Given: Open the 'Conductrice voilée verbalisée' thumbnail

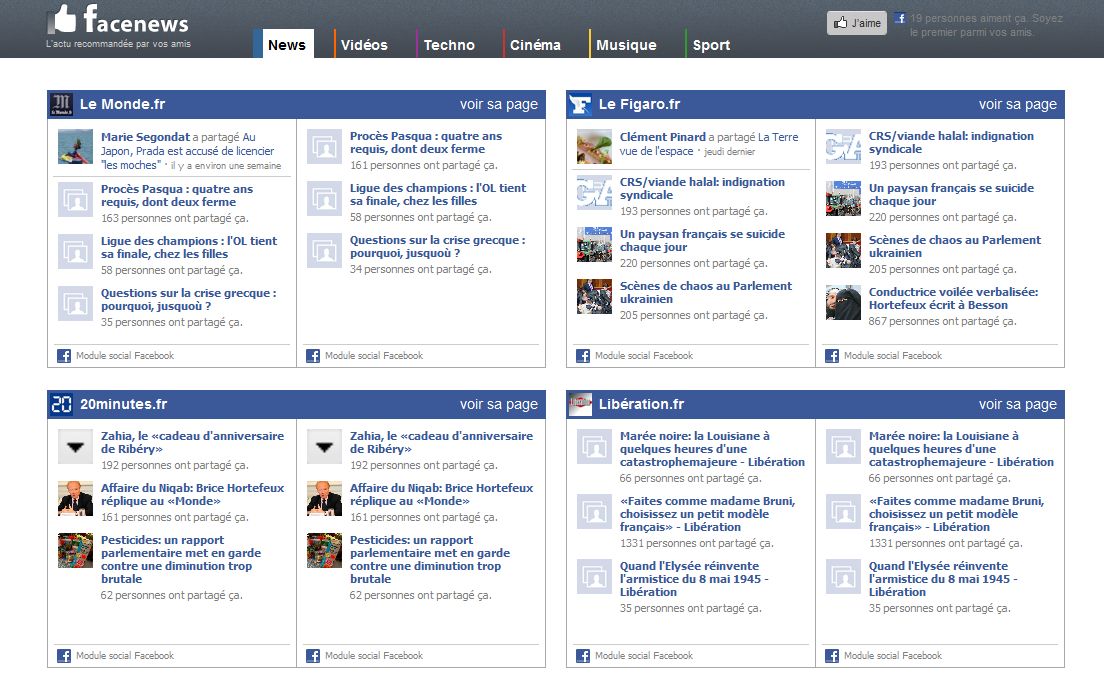Looking at the screenshot, I should [843, 303].
